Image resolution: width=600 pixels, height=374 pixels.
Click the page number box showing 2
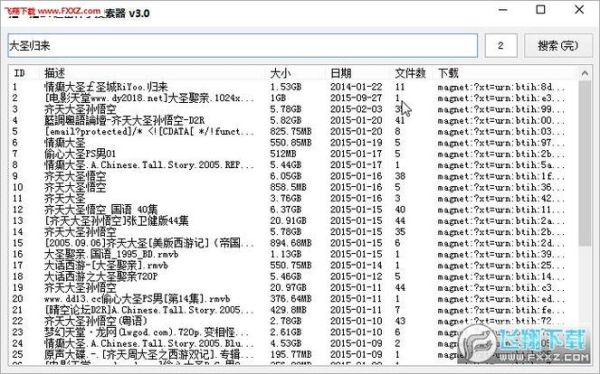pos(501,46)
